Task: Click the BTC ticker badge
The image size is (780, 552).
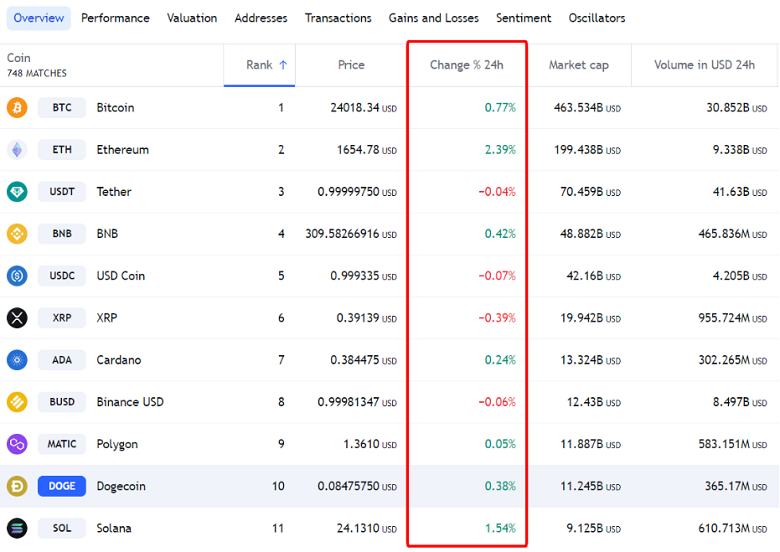Action: (62, 107)
